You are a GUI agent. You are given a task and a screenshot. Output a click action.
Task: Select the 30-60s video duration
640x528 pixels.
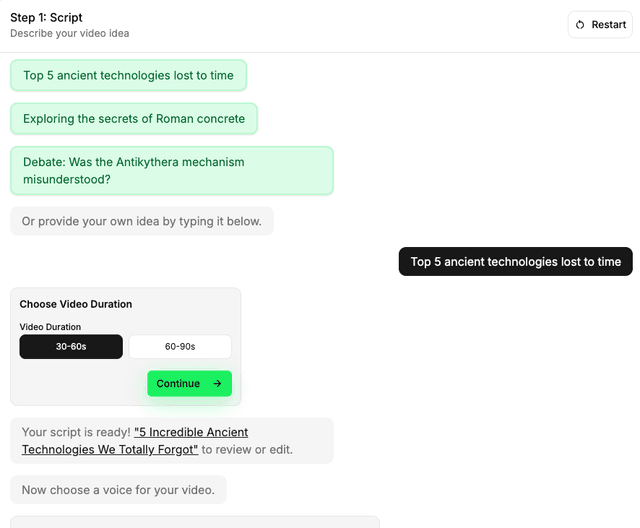(71, 347)
